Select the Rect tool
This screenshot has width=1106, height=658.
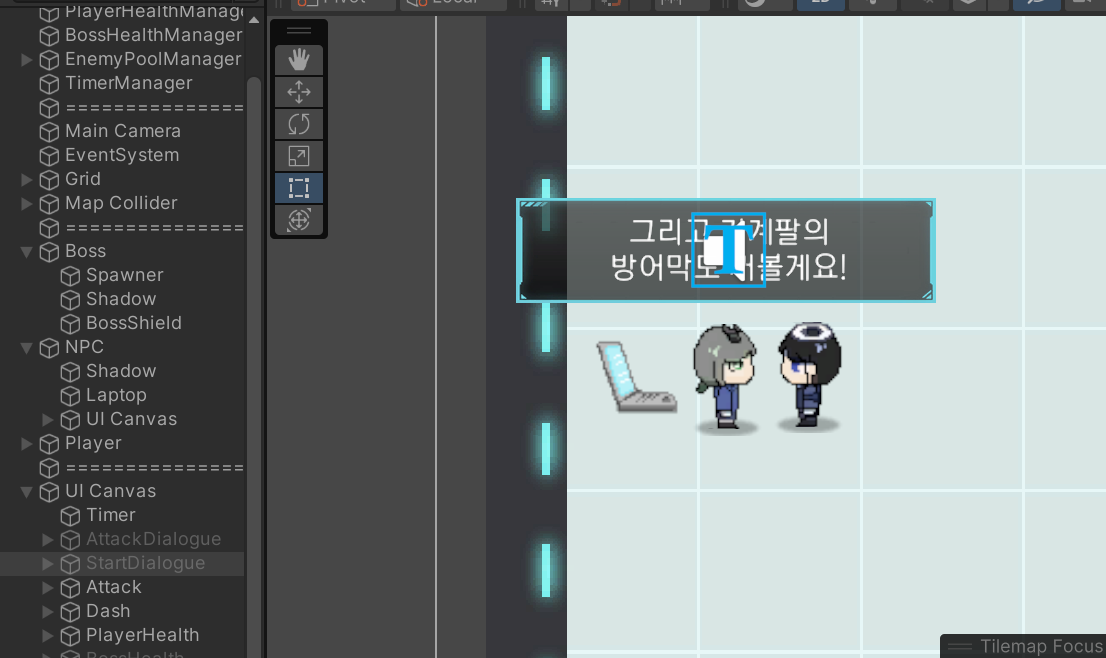click(x=298, y=188)
